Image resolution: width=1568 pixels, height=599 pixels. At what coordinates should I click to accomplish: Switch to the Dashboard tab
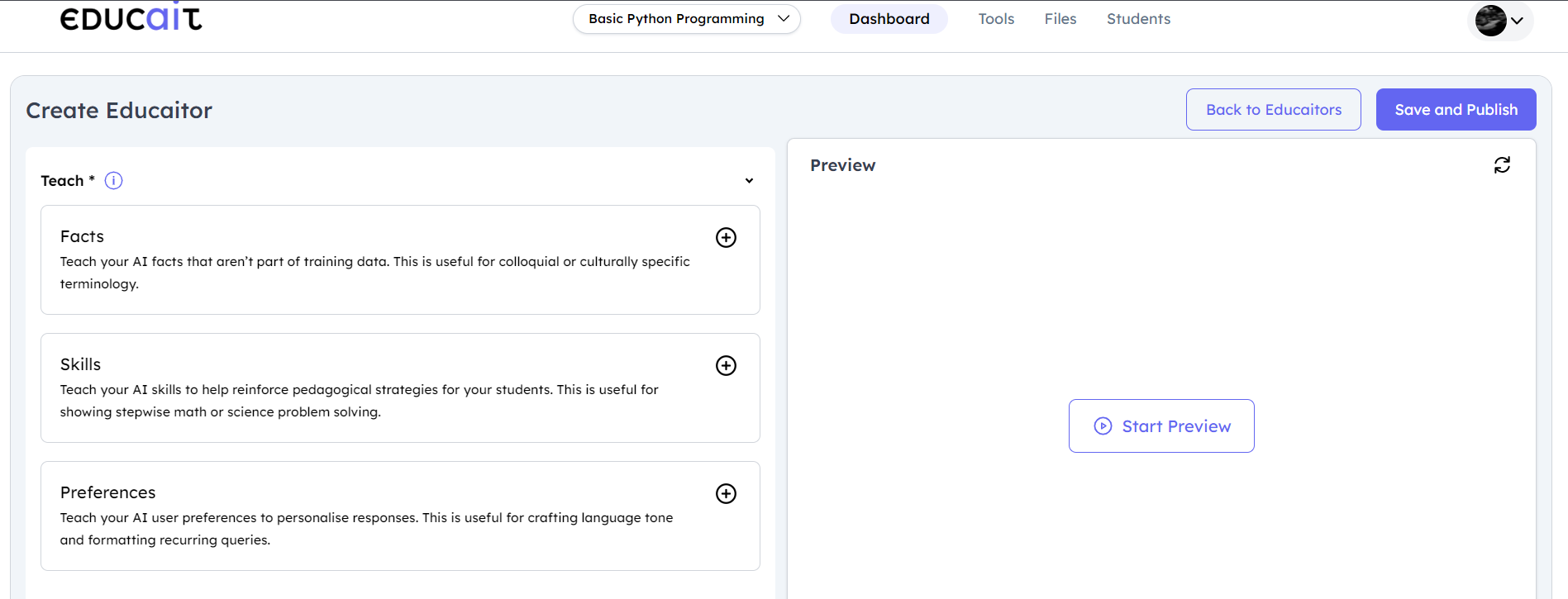889,19
